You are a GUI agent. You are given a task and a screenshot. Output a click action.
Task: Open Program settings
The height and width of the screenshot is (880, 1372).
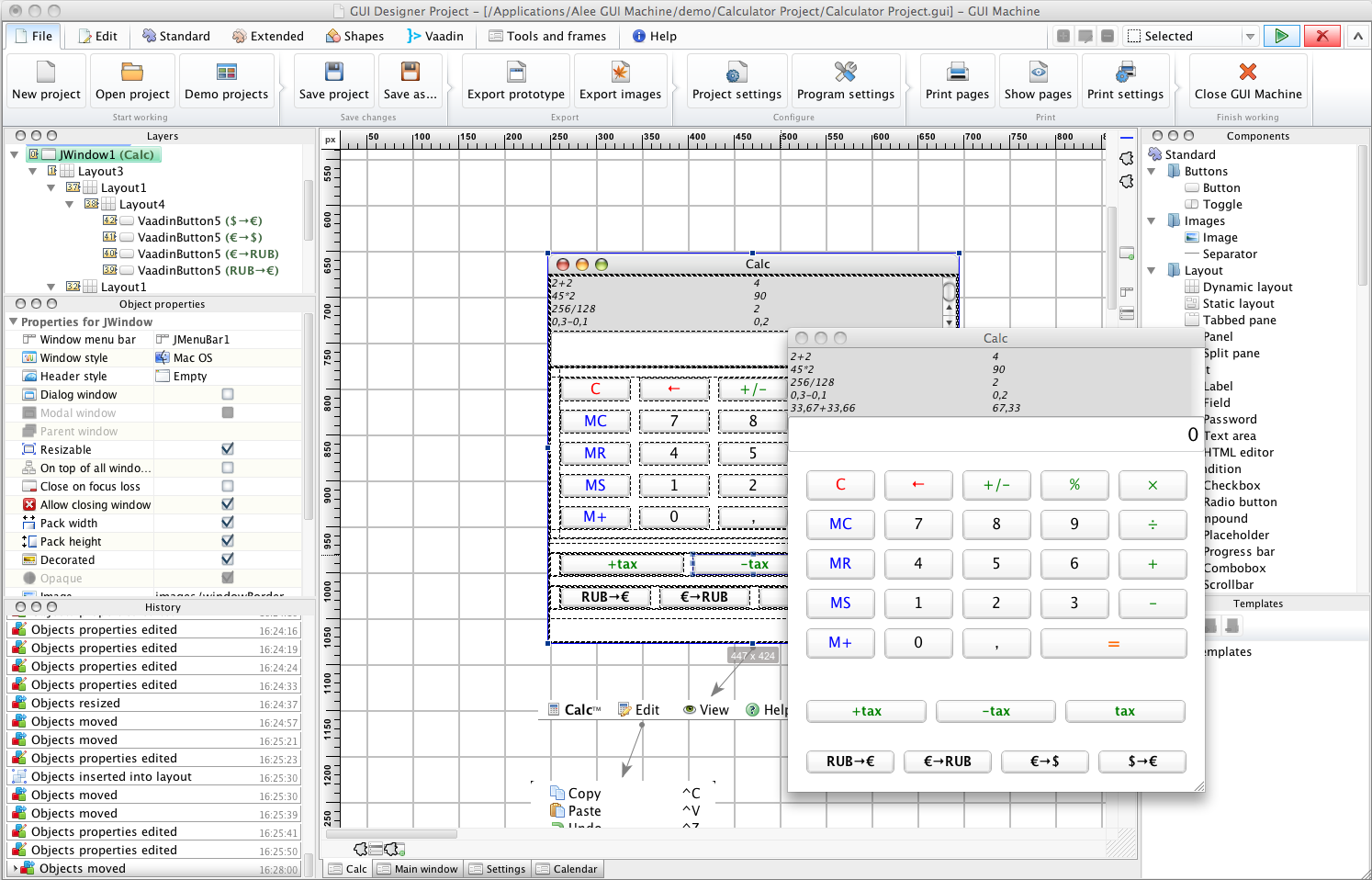click(845, 73)
